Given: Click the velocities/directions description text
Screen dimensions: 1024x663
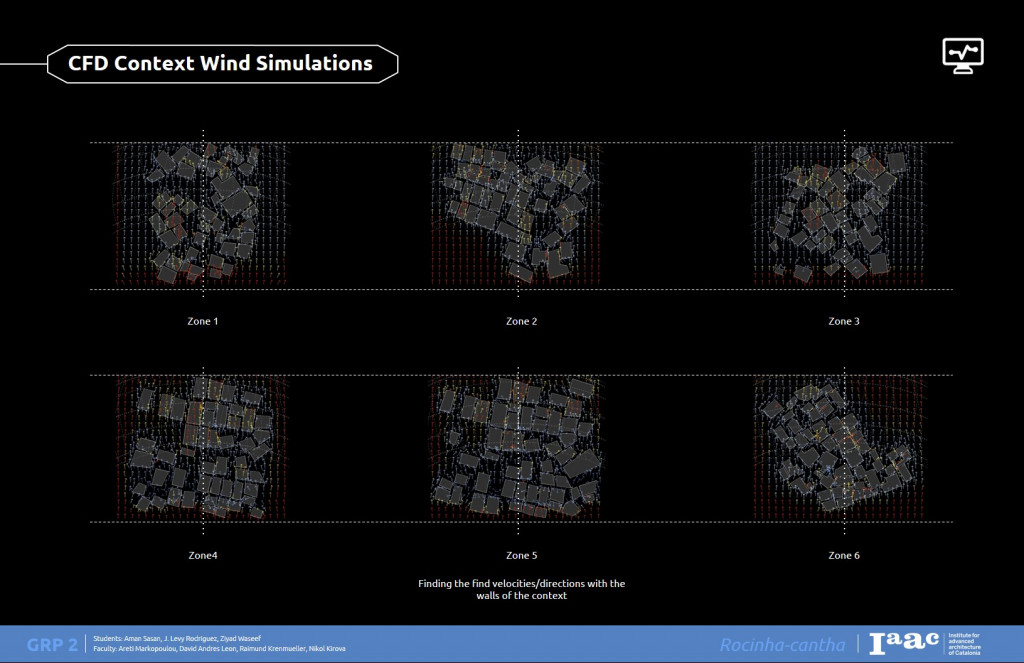Looking at the screenshot, I should coord(521,589).
